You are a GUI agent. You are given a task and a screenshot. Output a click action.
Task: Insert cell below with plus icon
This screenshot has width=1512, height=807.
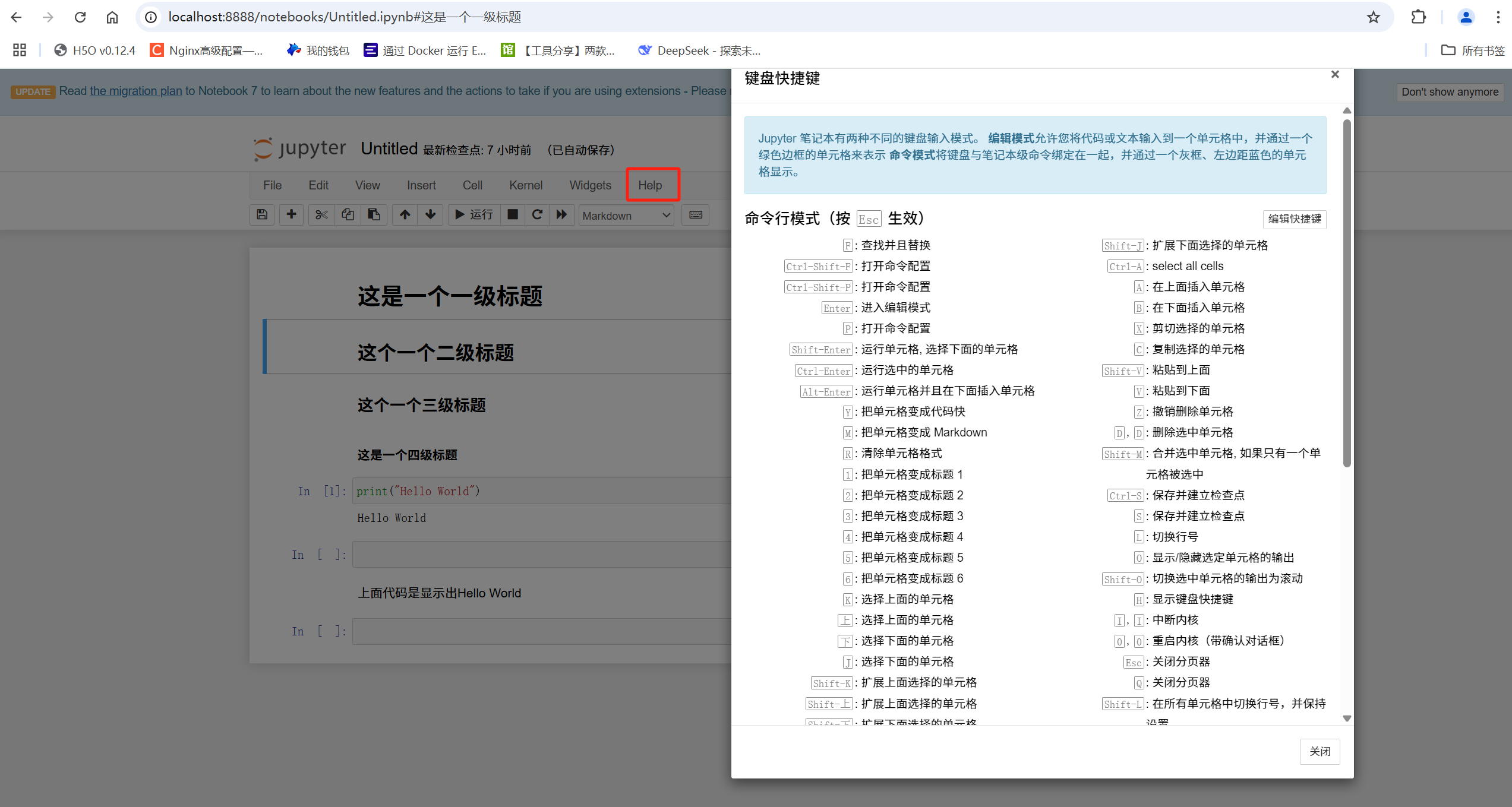tap(291, 215)
